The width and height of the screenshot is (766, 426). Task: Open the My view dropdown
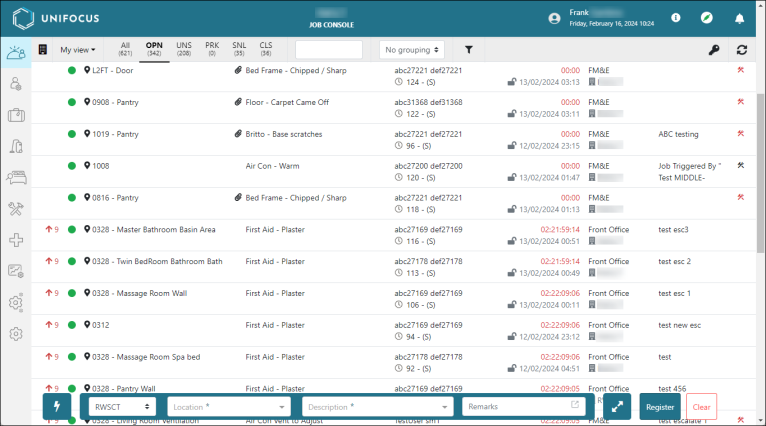pos(78,49)
